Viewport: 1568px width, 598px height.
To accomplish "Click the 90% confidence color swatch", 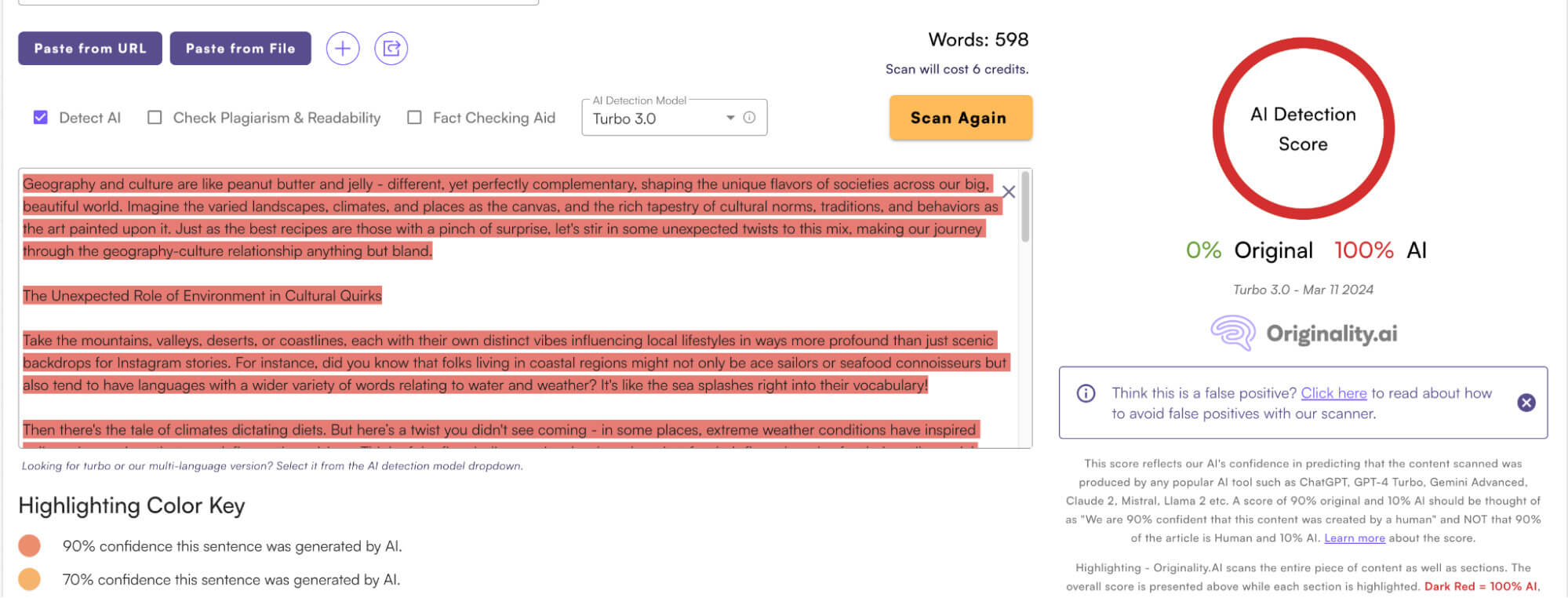I will click(x=30, y=545).
